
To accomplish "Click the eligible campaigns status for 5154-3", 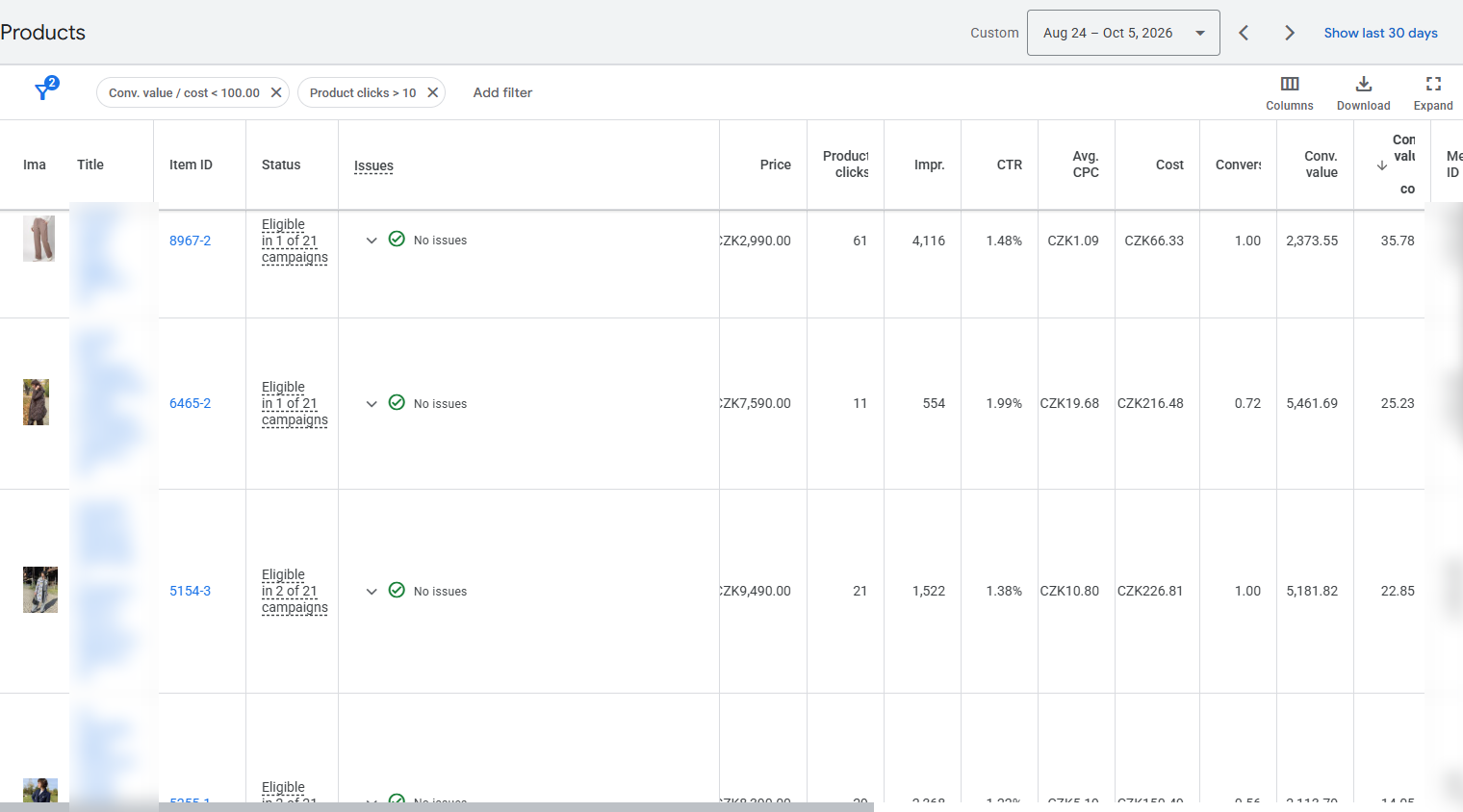I will (x=295, y=591).
